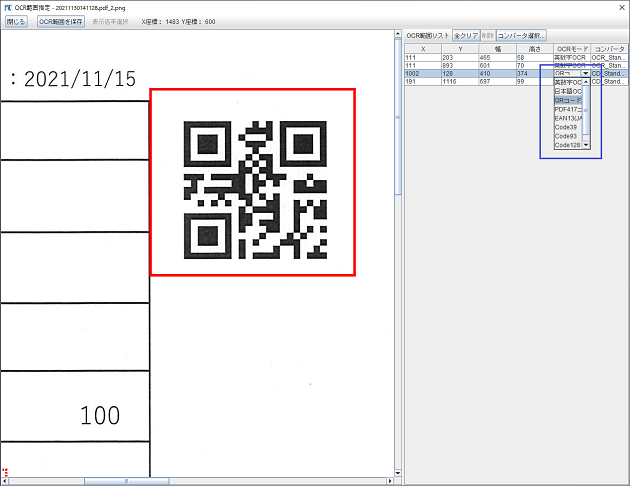
Task: Click the 2021/11/15 date text on the document
Action: pyautogui.click(x=80, y=79)
